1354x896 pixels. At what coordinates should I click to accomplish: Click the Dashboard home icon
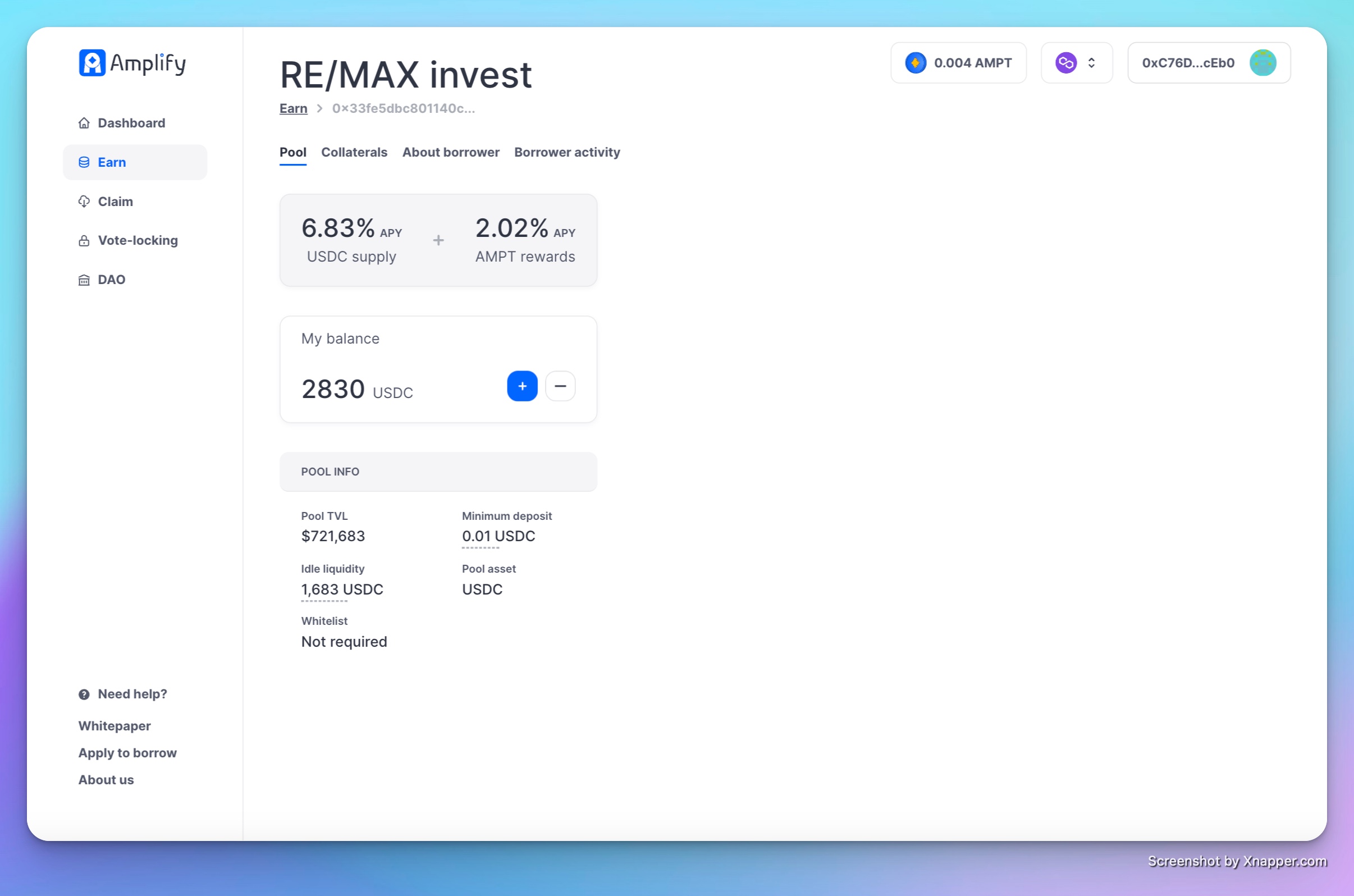tap(84, 123)
